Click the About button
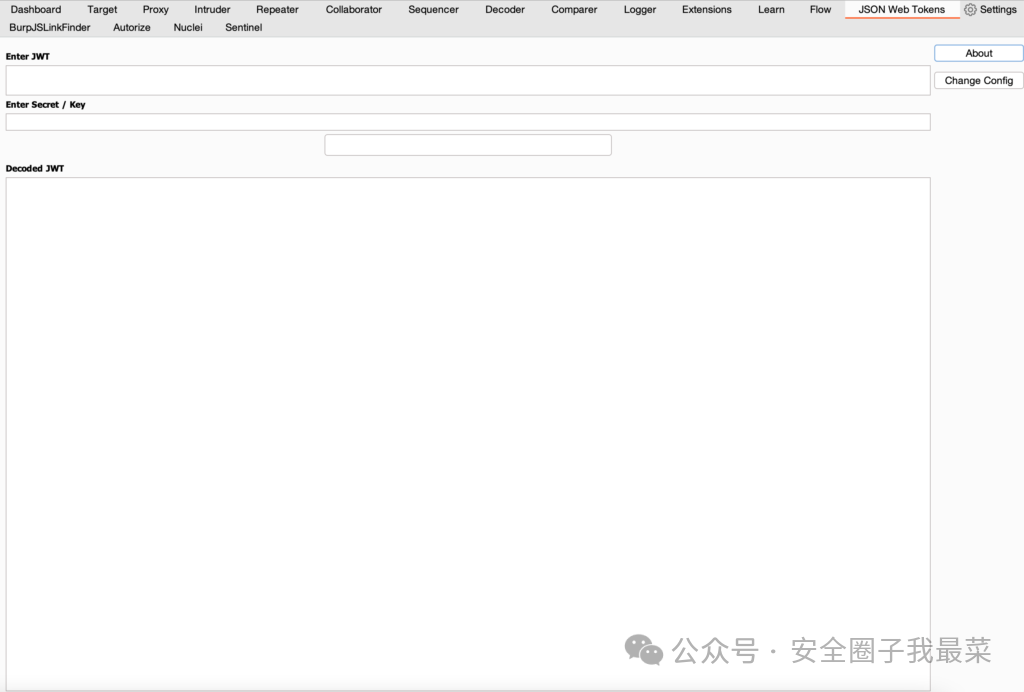This screenshot has width=1024, height=692. click(x=978, y=53)
